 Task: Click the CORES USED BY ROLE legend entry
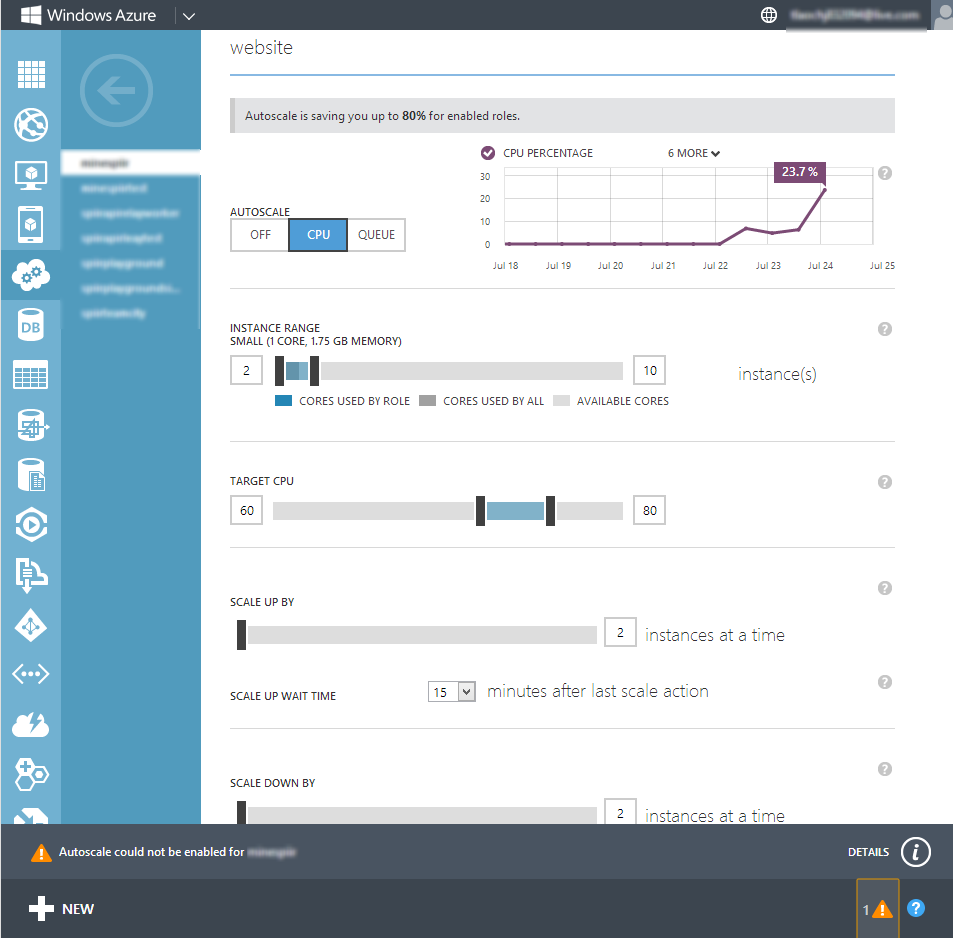(343, 401)
